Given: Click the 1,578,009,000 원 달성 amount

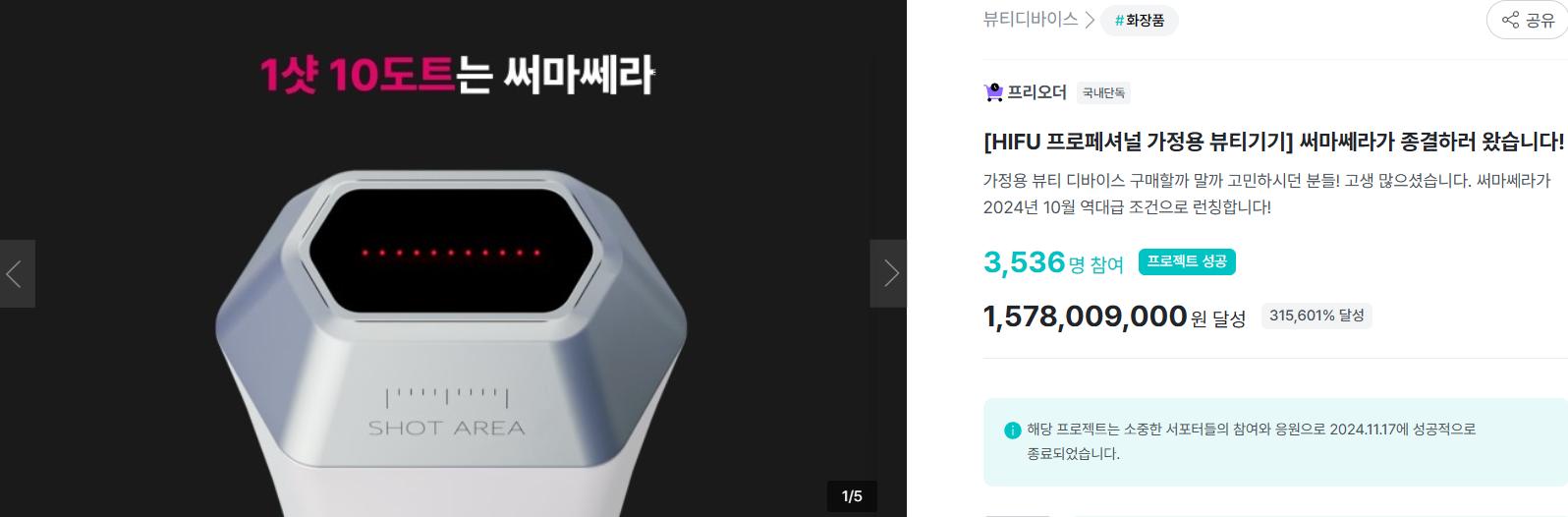Looking at the screenshot, I should 1114,316.
